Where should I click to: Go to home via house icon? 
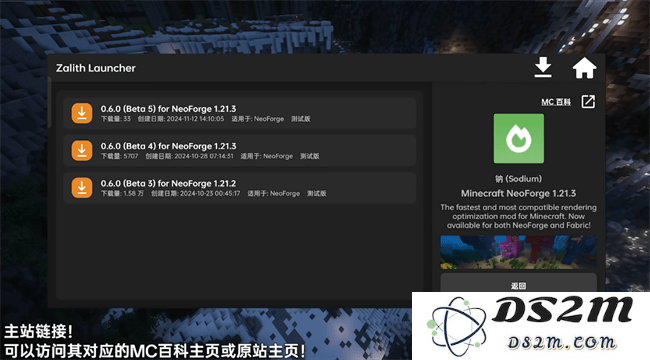click(x=585, y=68)
